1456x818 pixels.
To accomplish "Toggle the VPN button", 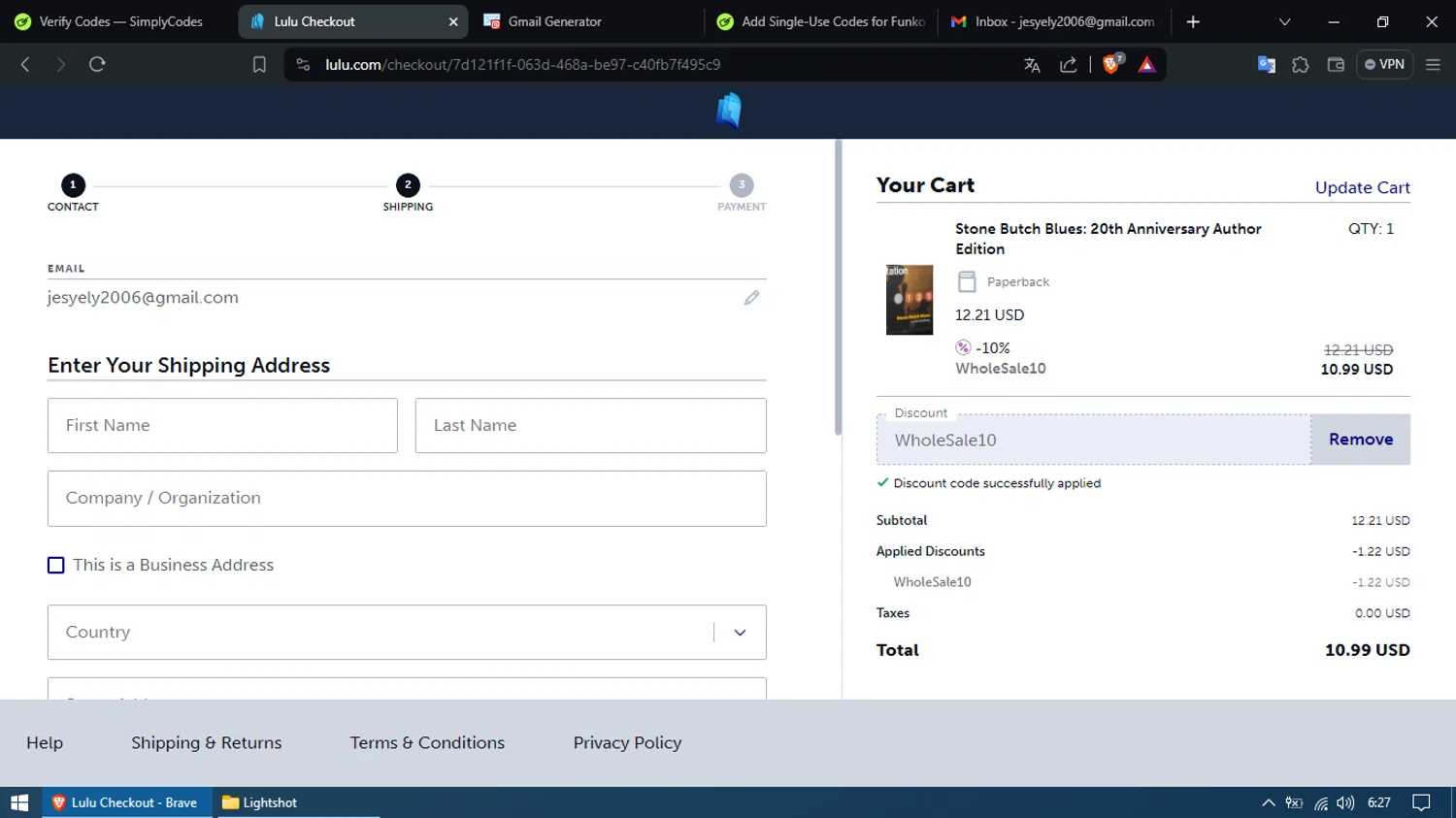I will [x=1384, y=65].
